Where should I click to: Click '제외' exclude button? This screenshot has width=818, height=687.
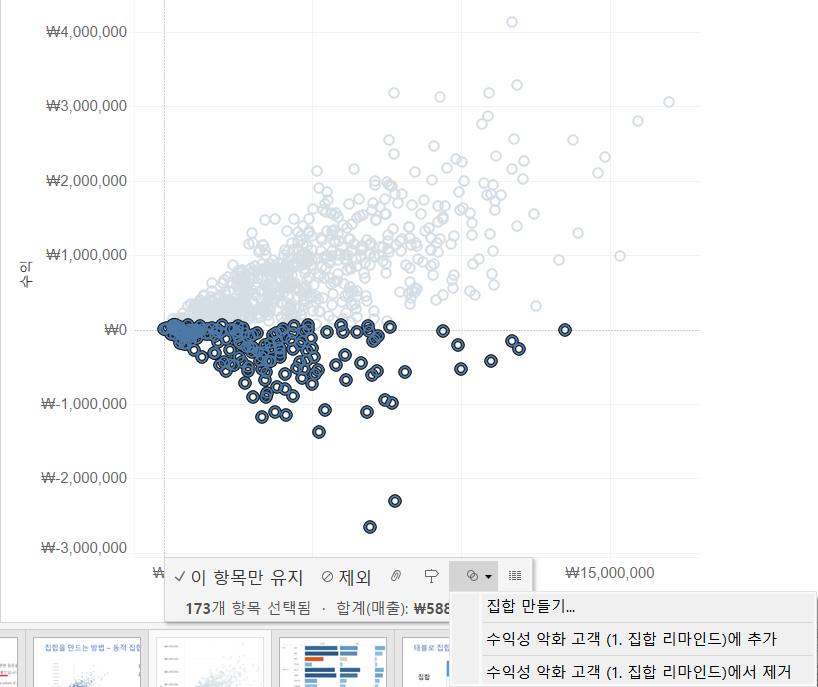[x=346, y=577]
